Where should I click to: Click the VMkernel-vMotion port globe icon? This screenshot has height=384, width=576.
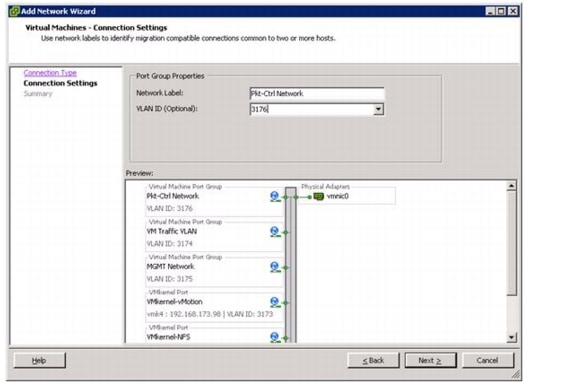pos(275,302)
